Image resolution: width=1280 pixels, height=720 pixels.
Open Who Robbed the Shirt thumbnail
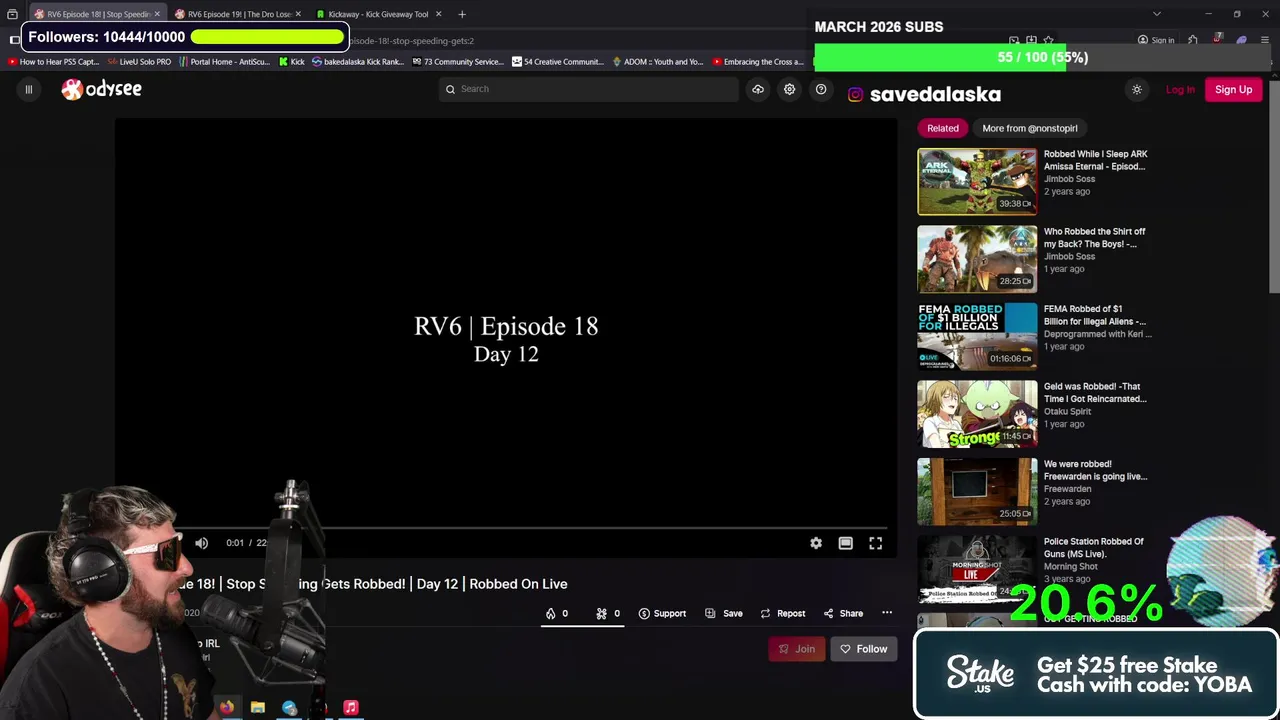(x=977, y=259)
